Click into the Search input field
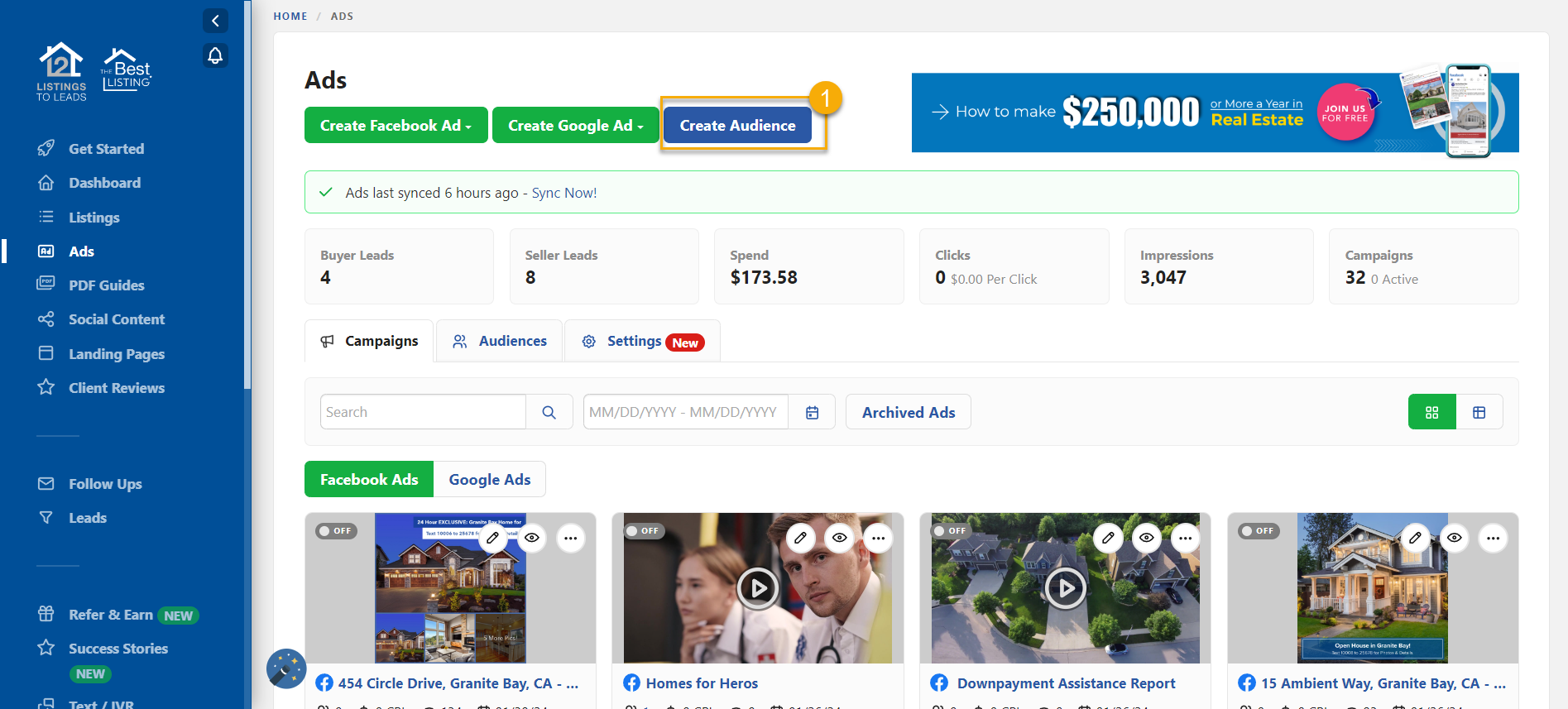 (x=423, y=412)
